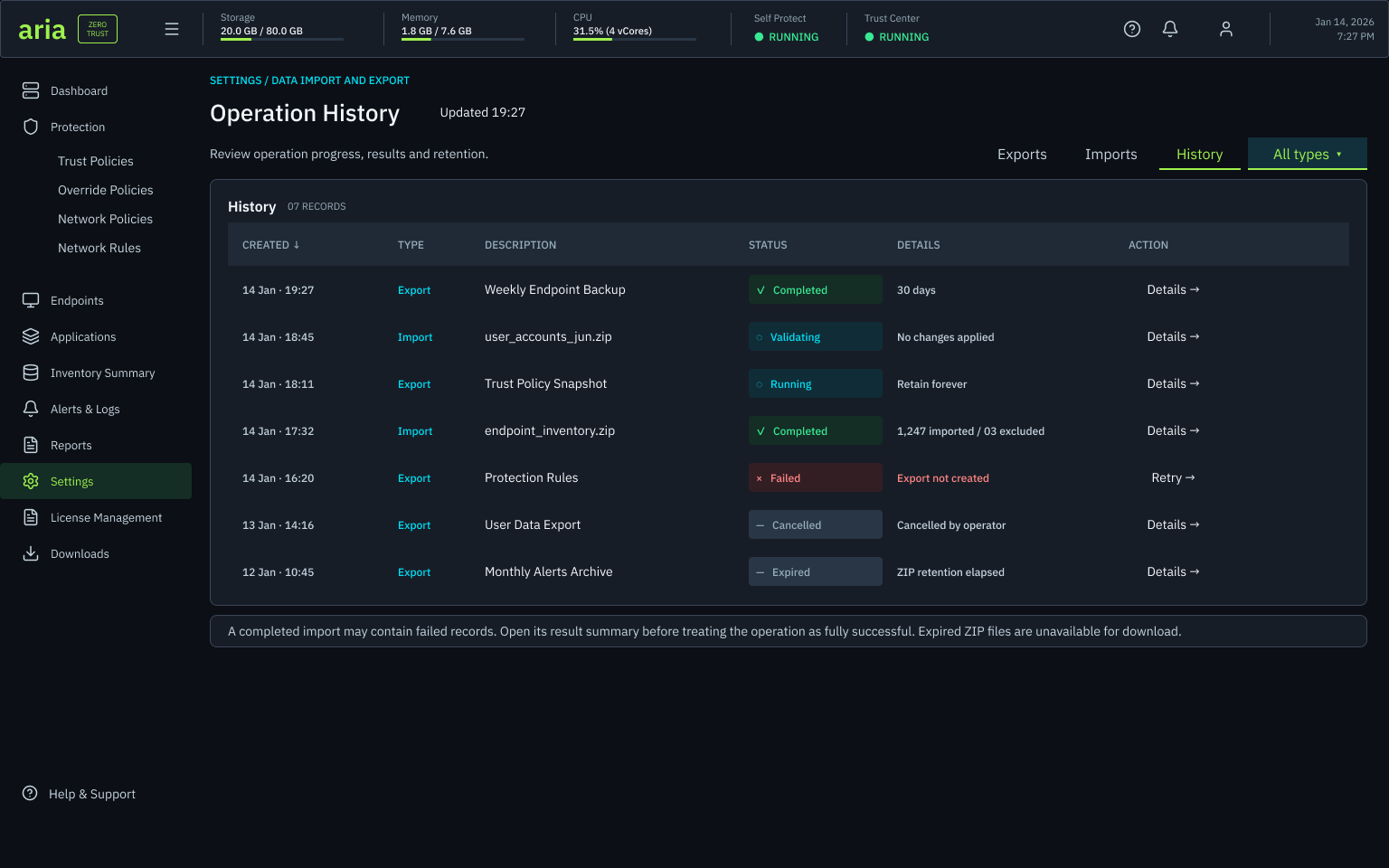Click the Storage usage bar
1389x868 pixels.
click(x=282, y=39)
